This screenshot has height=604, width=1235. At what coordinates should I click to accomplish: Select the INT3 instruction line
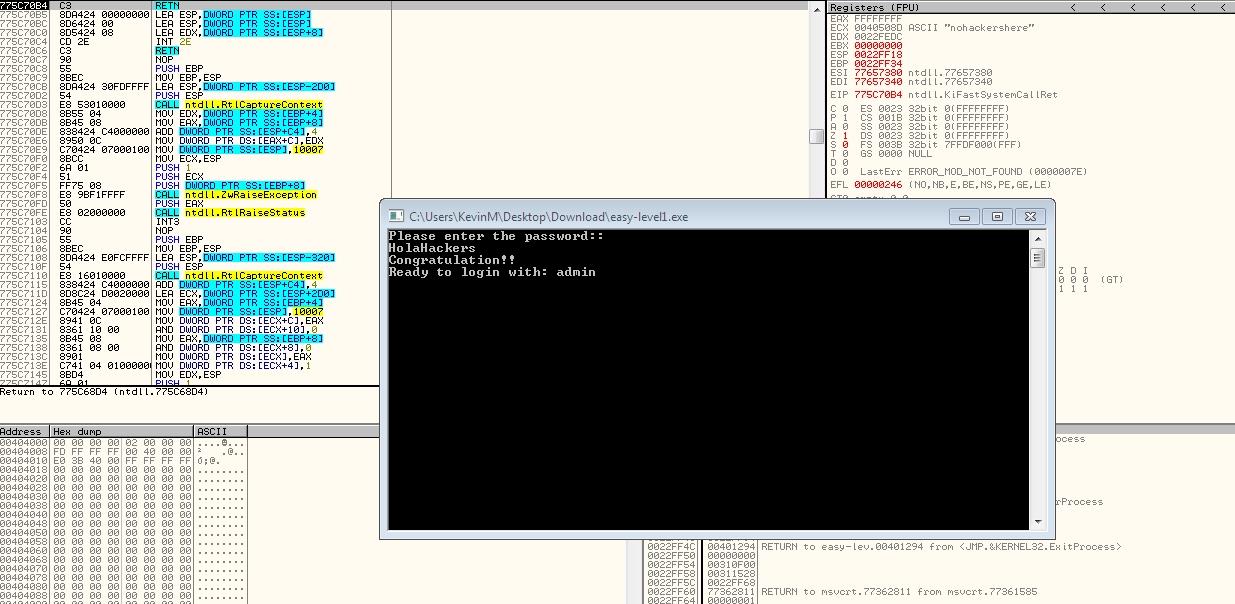coord(167,222)
